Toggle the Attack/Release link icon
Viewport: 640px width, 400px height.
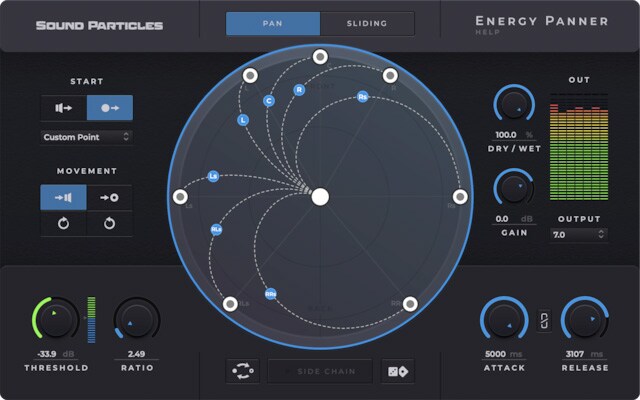[x=544, y=322]
